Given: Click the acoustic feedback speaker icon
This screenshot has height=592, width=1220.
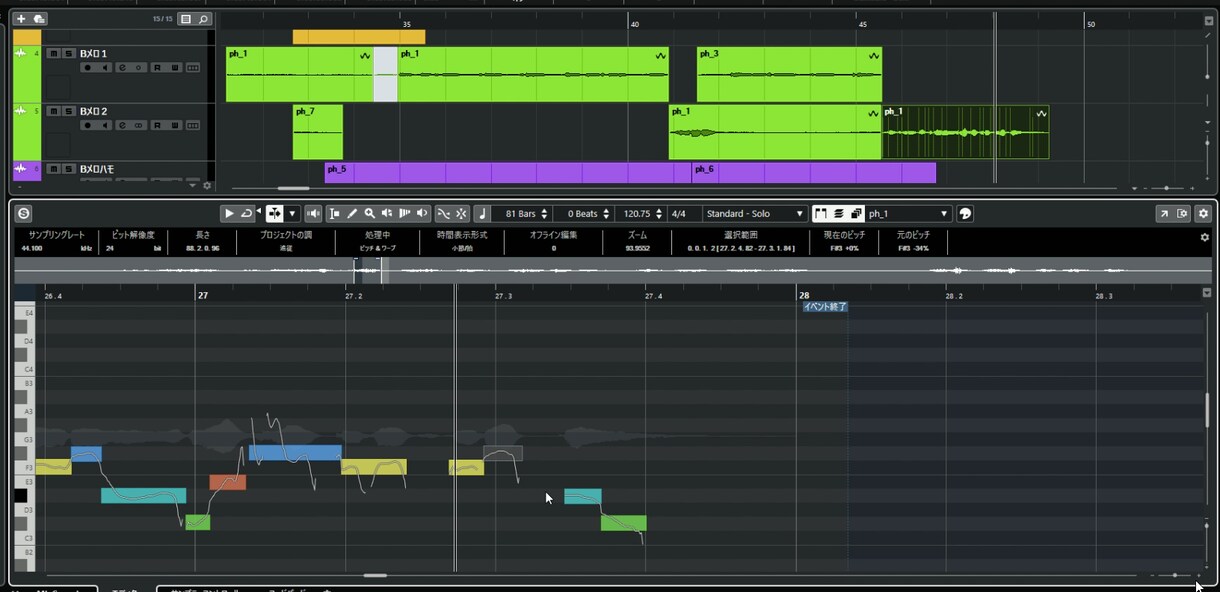Looking at the screenshot, I should pos(313,213).
